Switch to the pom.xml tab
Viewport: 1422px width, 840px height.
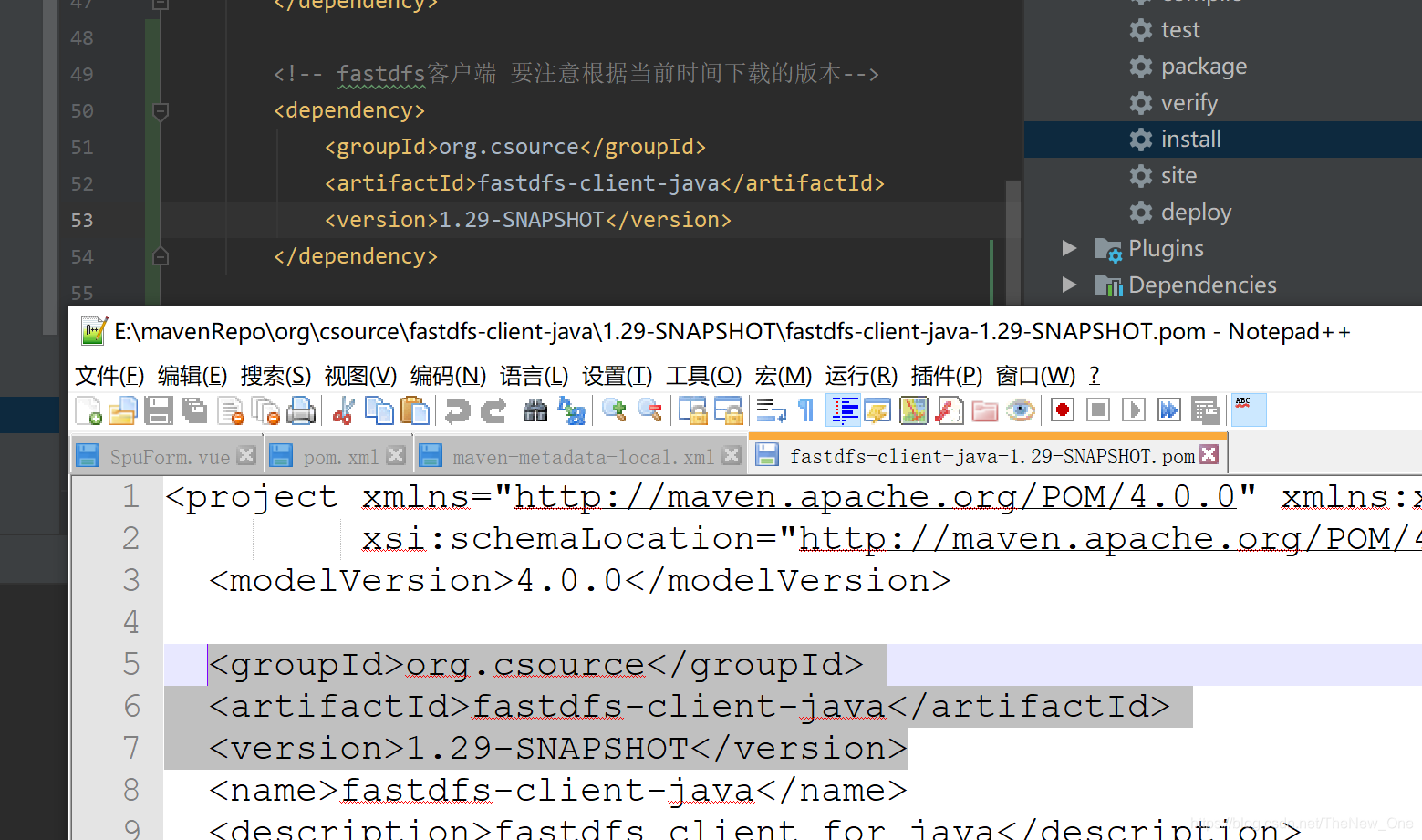pos(340,457)
